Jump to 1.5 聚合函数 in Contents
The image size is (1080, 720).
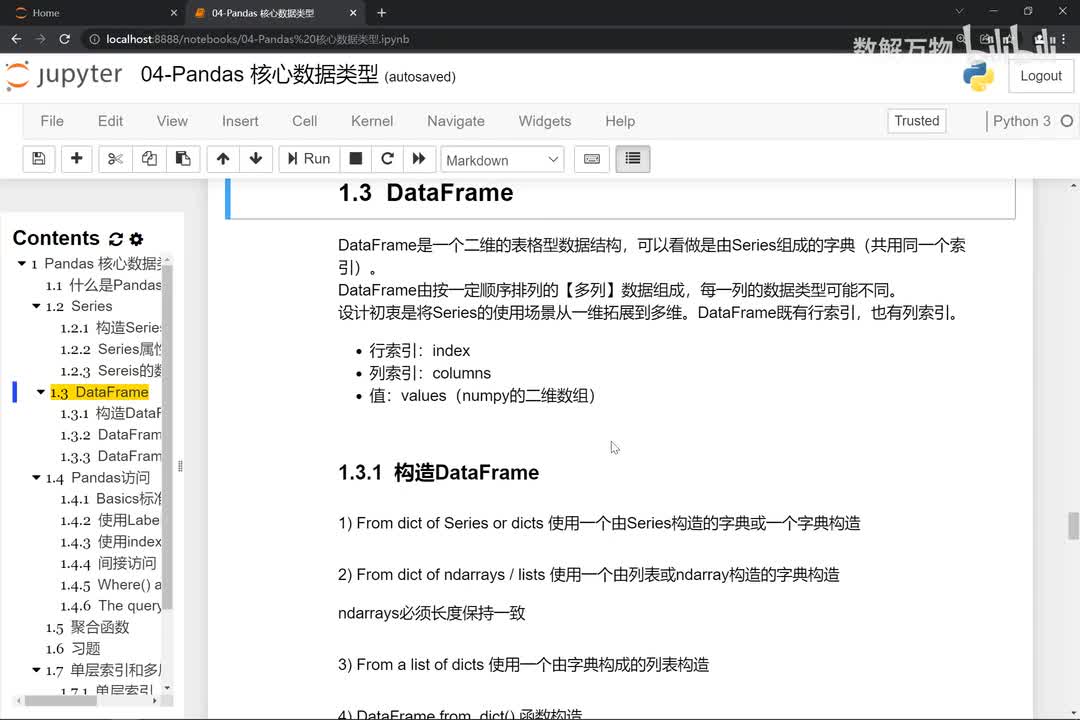coord(87,627)
